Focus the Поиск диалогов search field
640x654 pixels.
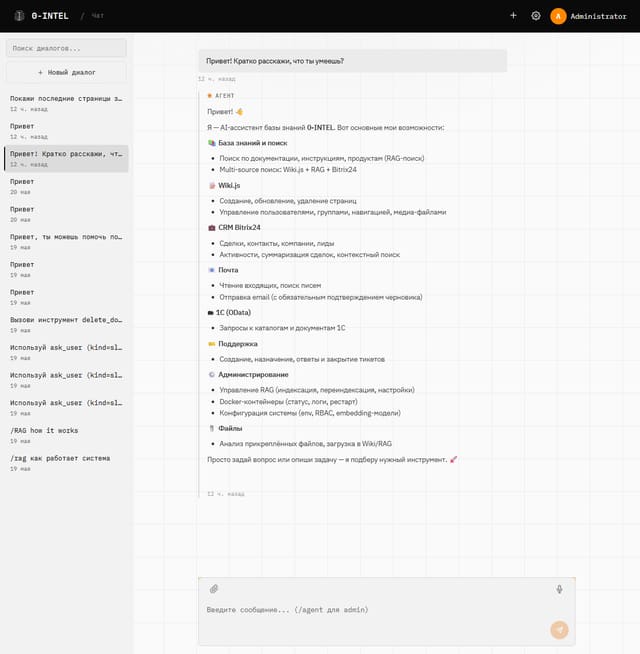pyautogui.click(x=66, y=48)
